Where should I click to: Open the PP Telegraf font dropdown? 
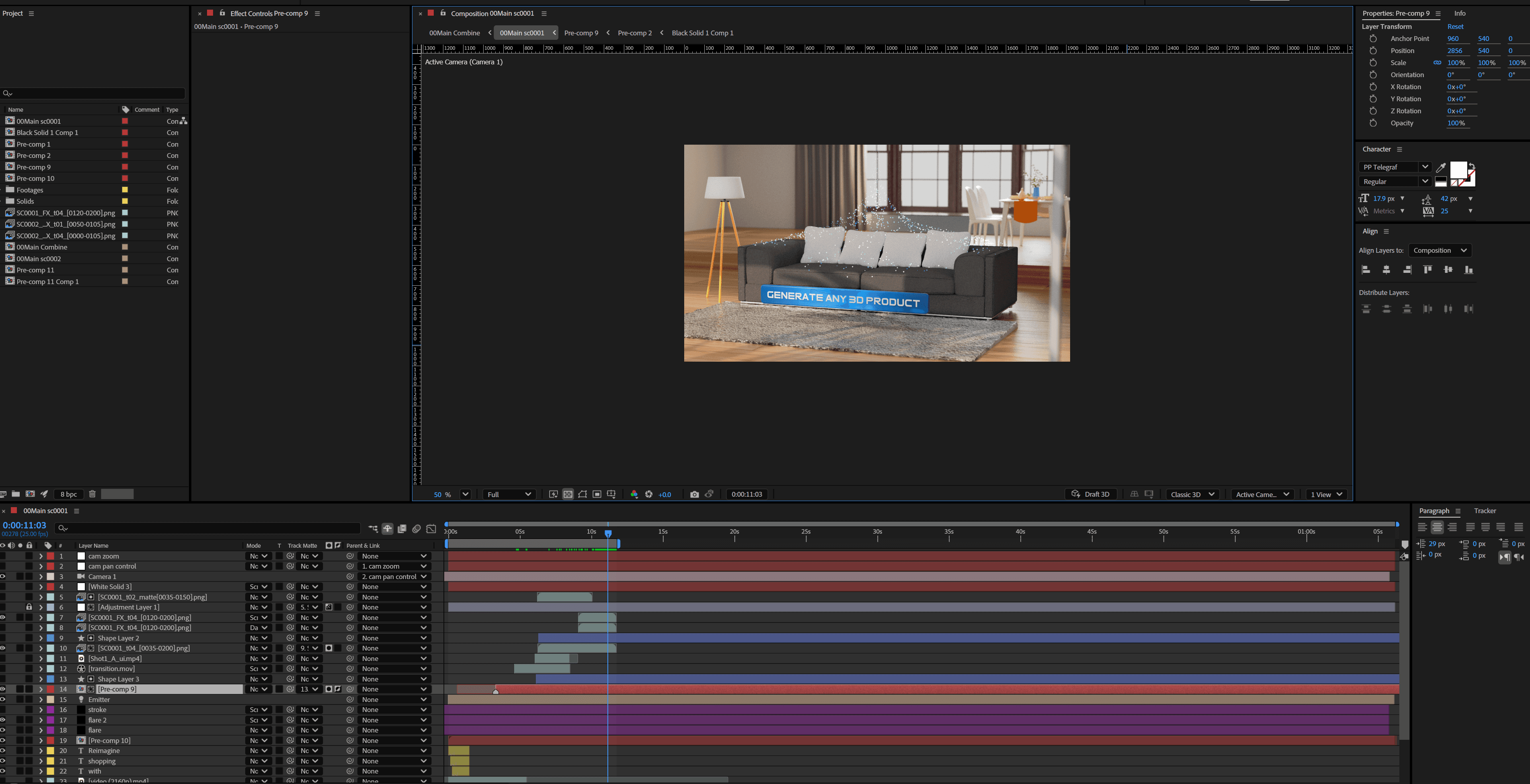click(1425, 167)
